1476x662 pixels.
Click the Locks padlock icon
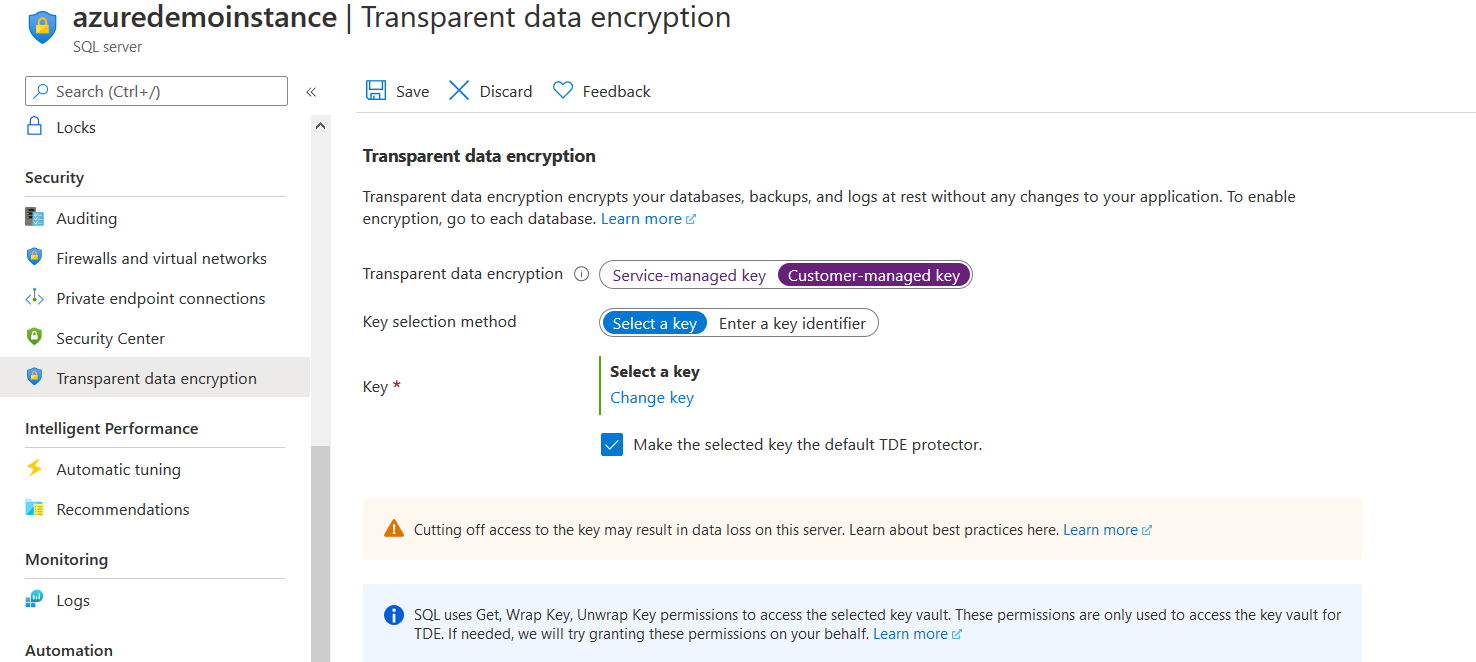click(35, 127)
